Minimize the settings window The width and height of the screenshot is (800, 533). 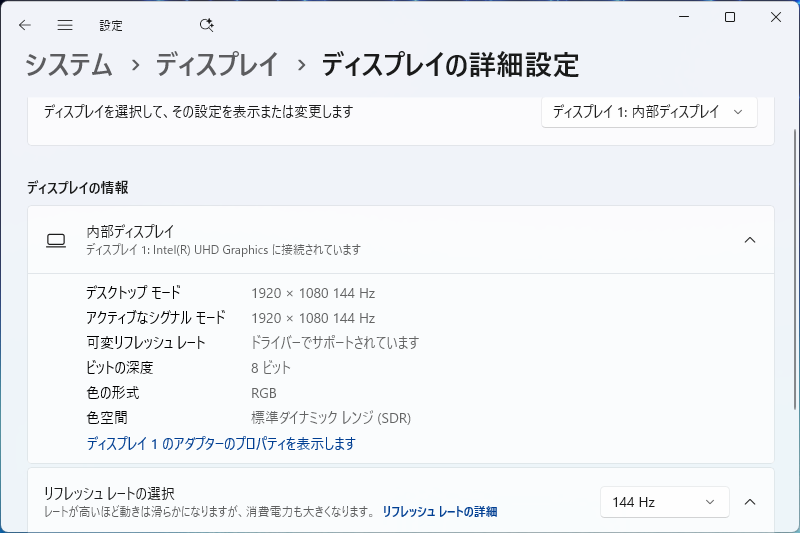pyautogui.click(x=684, y=17)
